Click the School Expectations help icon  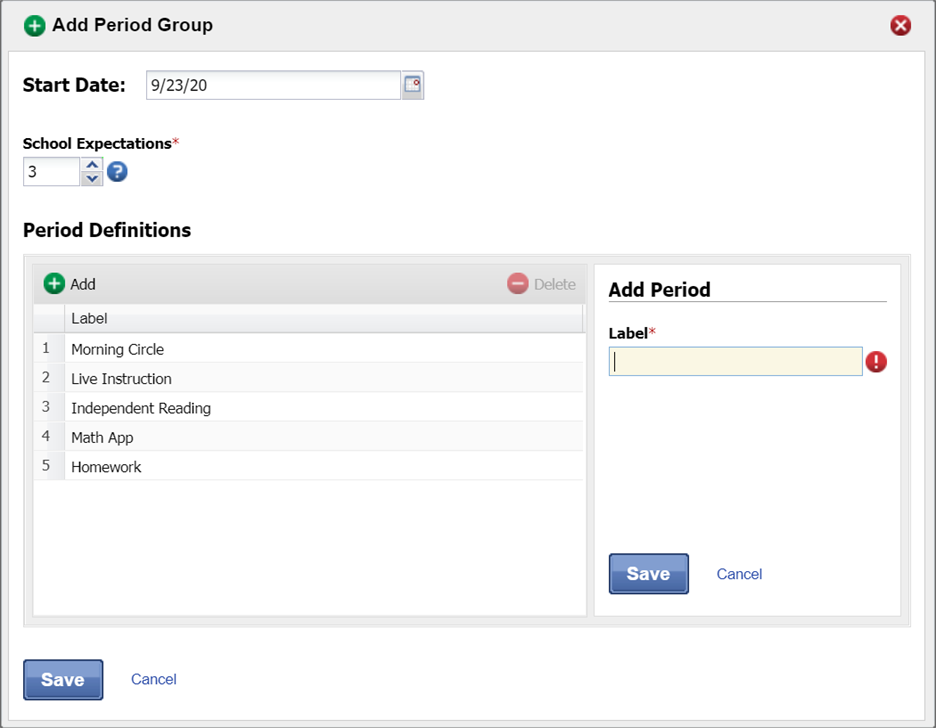click(117, 172)
